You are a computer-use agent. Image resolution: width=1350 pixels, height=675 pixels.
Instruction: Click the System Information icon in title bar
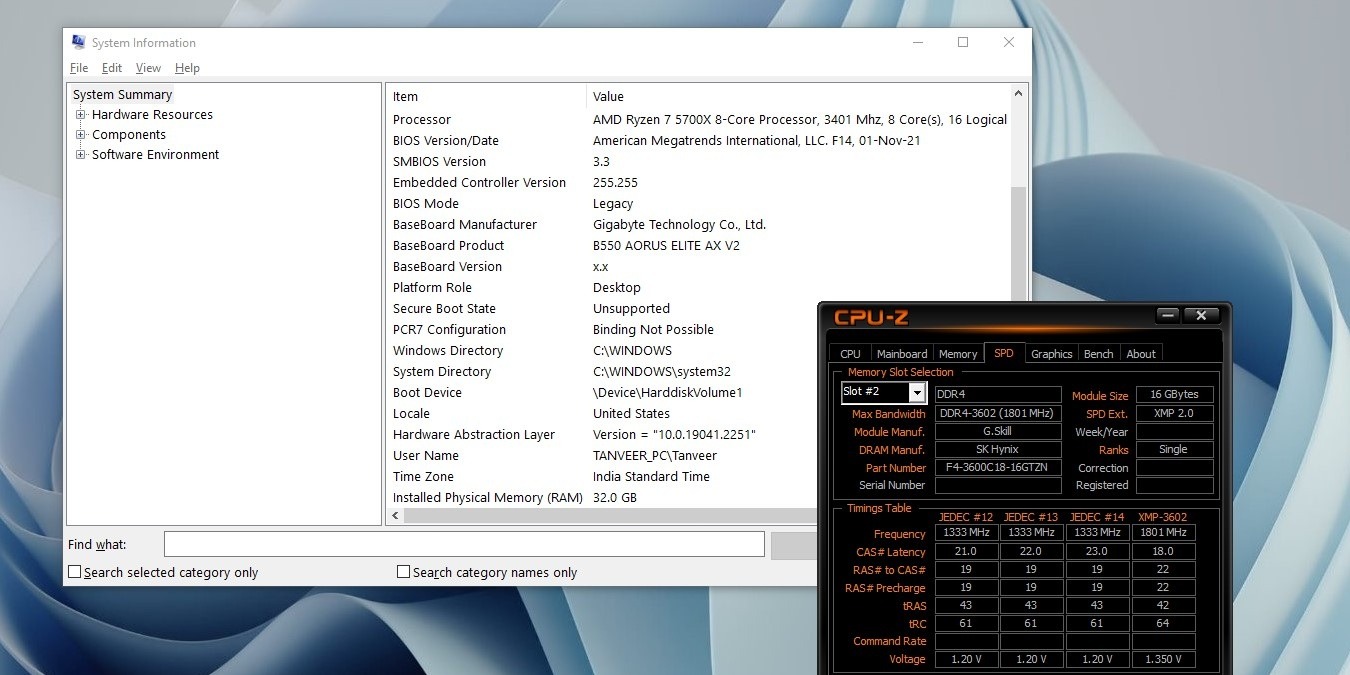(77, 42)
